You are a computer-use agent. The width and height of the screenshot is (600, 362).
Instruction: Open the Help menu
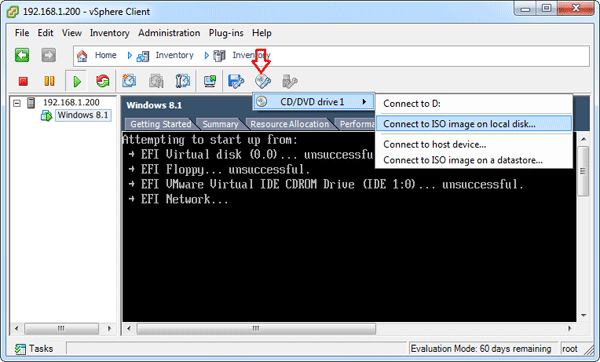262,33
